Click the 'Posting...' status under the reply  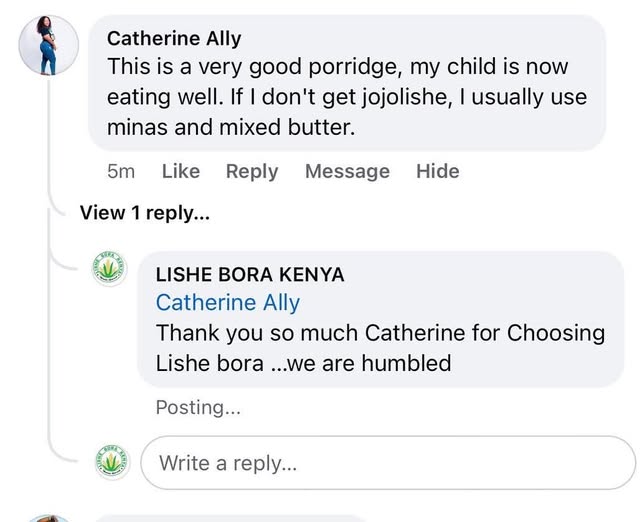pos(197,408)
